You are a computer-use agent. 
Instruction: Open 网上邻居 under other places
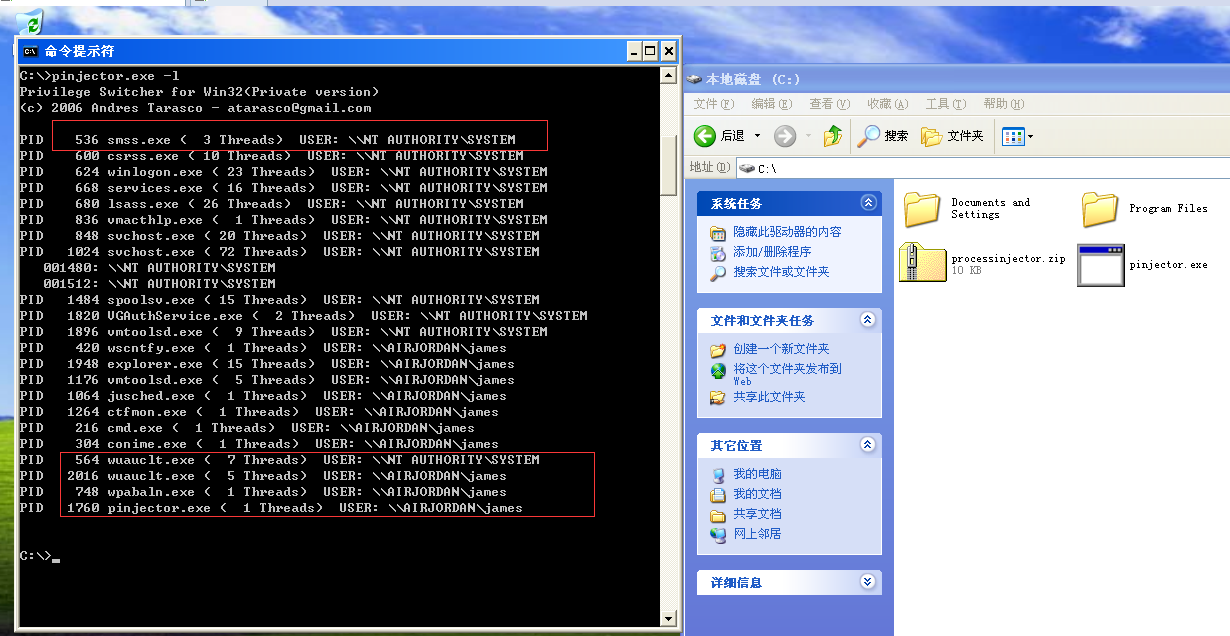click(x=757, y=534)
